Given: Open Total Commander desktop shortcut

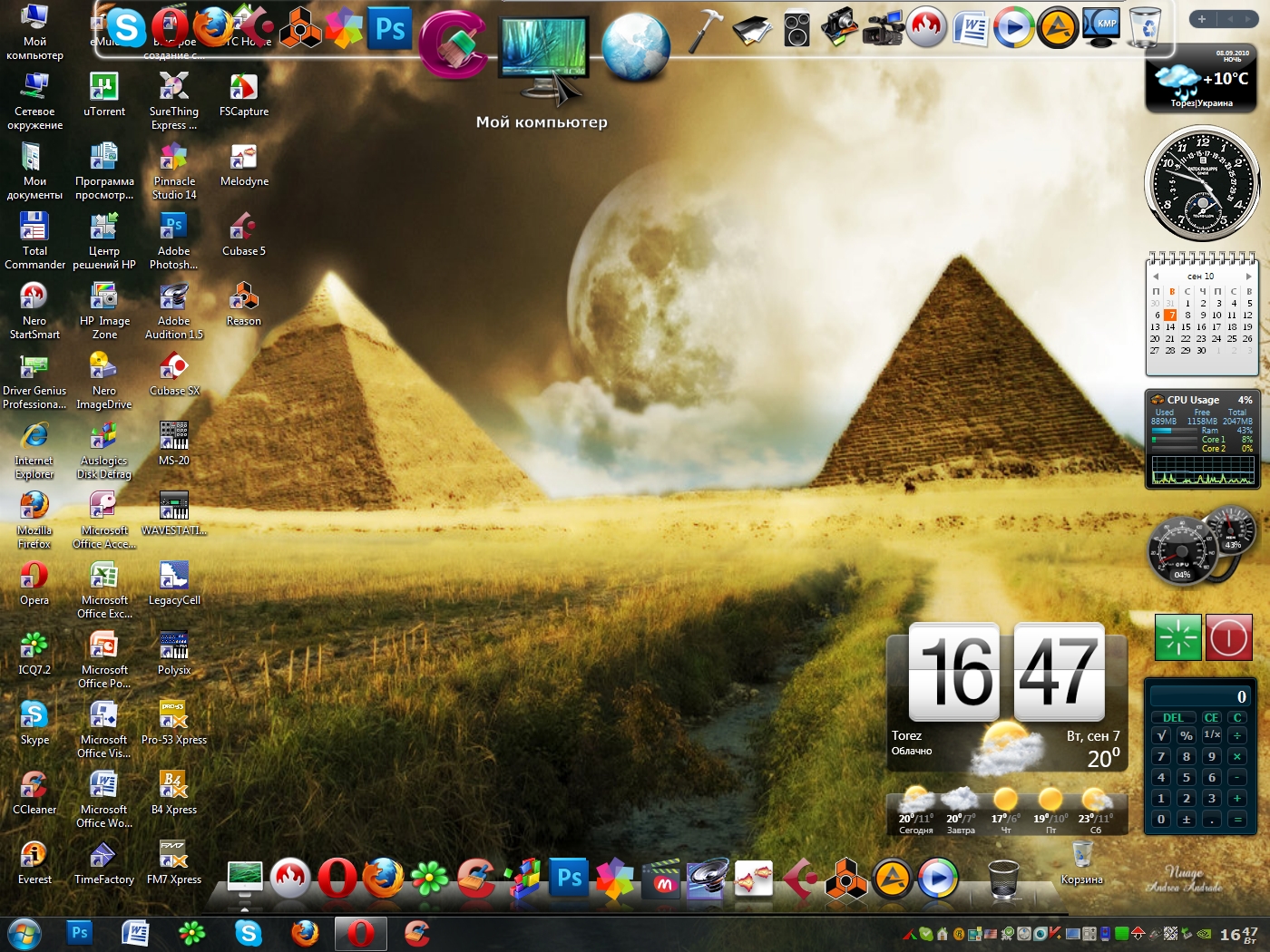Looking at the screenshot, I should (x=34, y=228).
